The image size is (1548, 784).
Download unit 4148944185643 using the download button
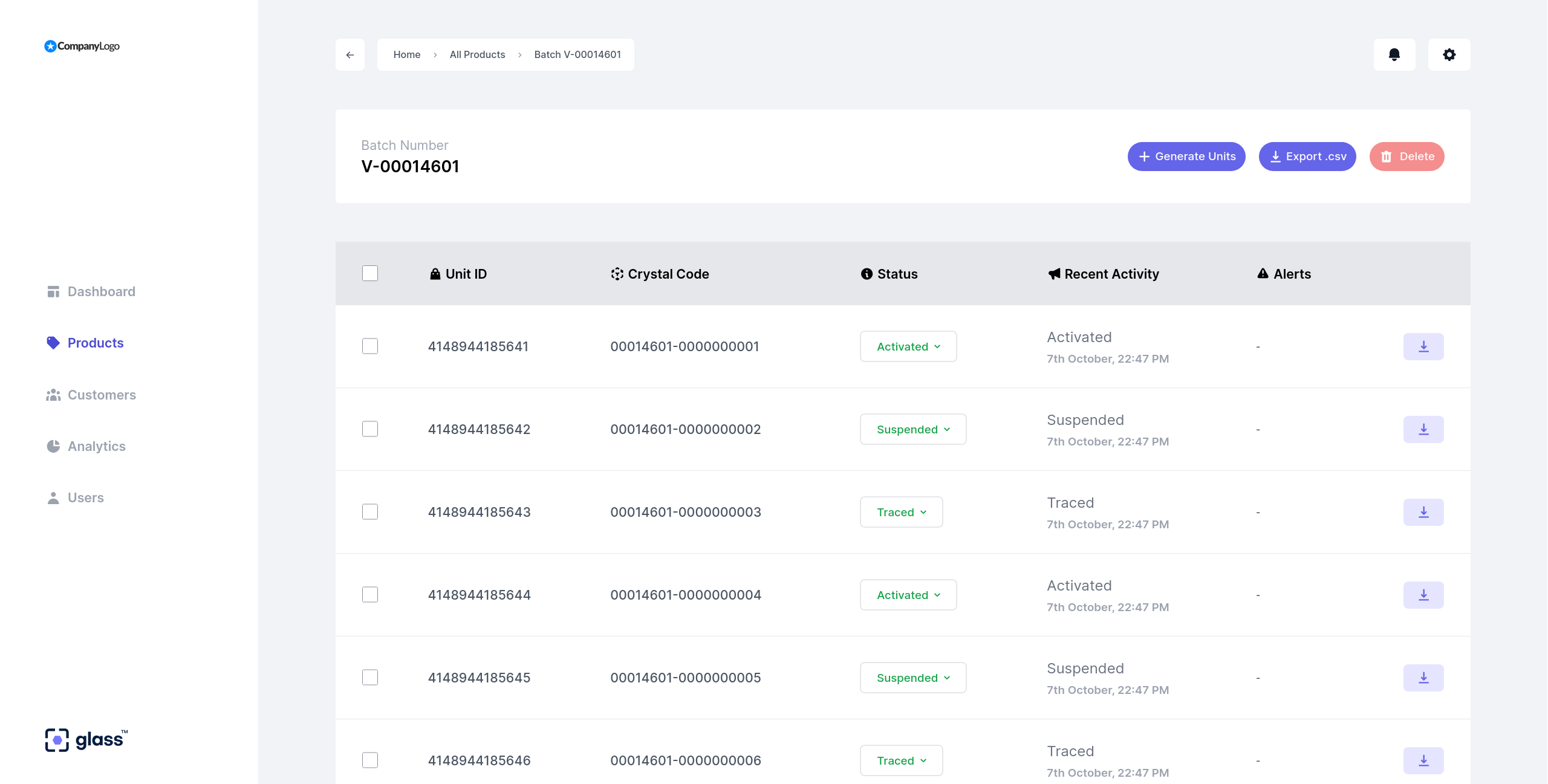[1423, 511]
